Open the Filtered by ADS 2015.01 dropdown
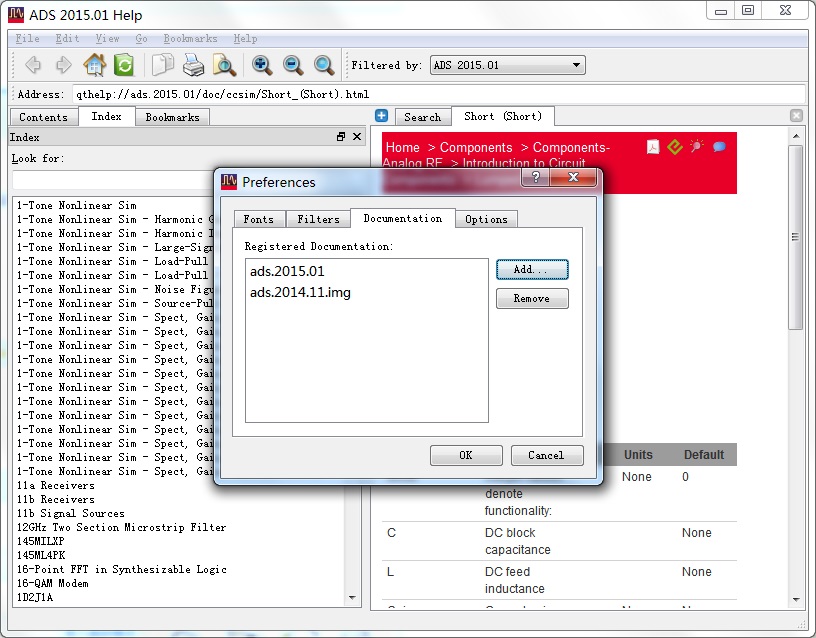This screenshot has height=638, width=816. tap(507, 65)
